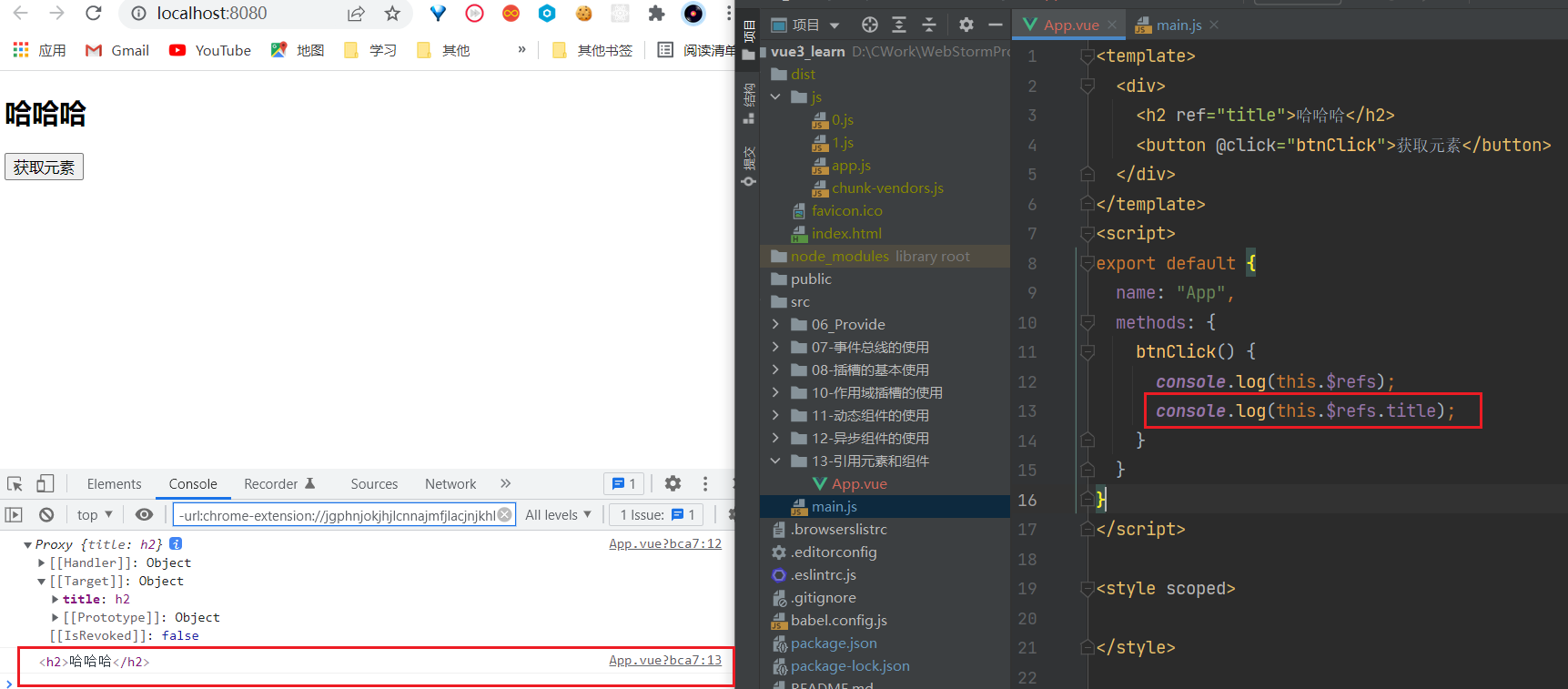Fold the methods block at line 10
This screenshot has width=1568, height=689.
[x=1087, y=322]
